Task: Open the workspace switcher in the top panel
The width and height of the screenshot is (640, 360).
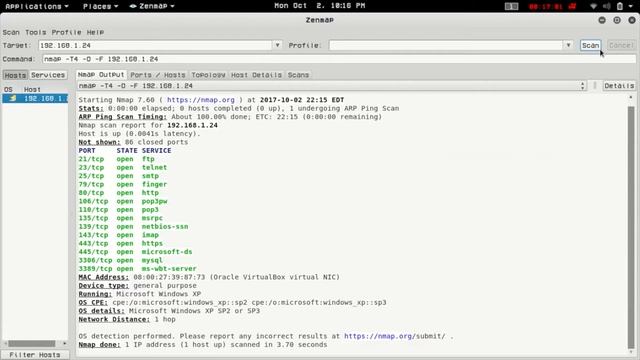Action: [511, 6]
